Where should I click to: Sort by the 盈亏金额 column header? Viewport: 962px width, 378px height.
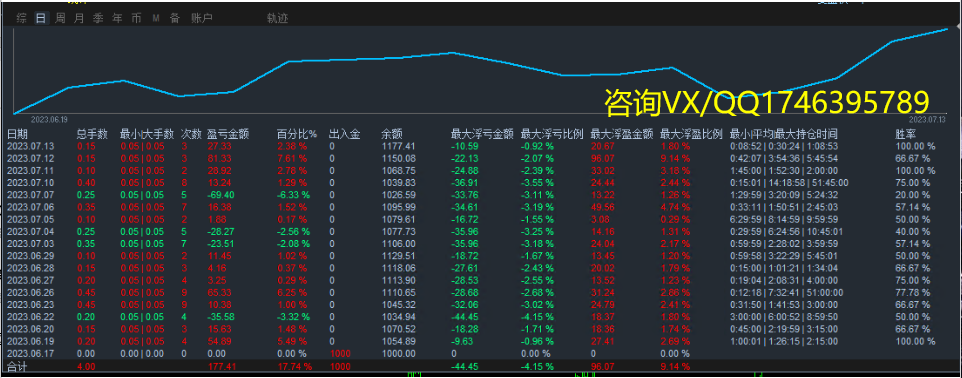click(228, 134)
